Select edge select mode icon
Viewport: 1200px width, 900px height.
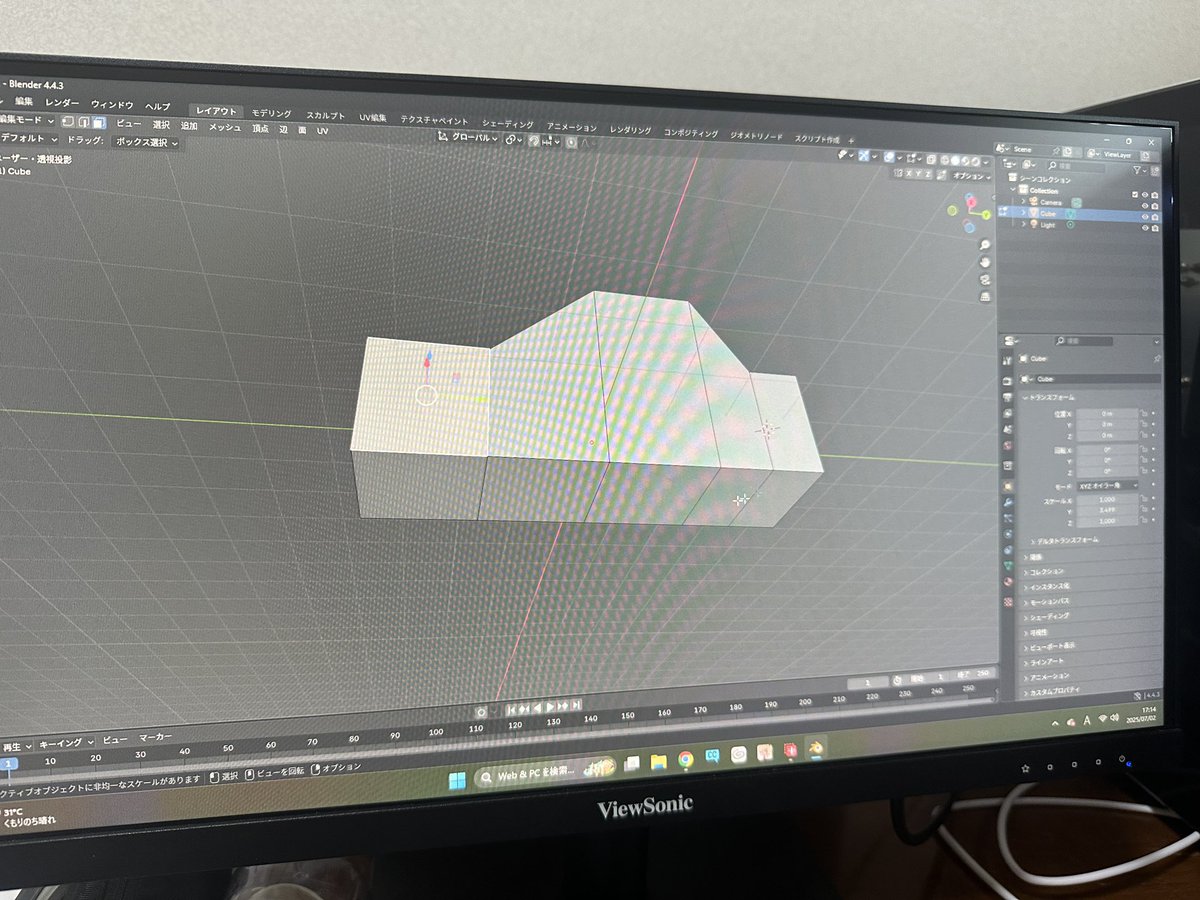point(84,122)
